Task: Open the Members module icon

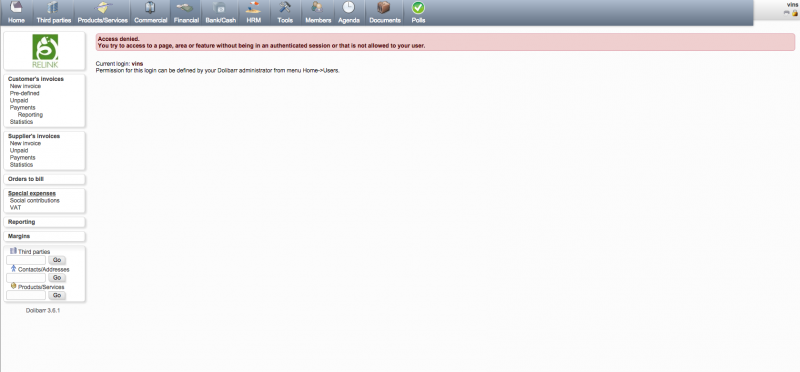Action: click(x=318, y=8)
